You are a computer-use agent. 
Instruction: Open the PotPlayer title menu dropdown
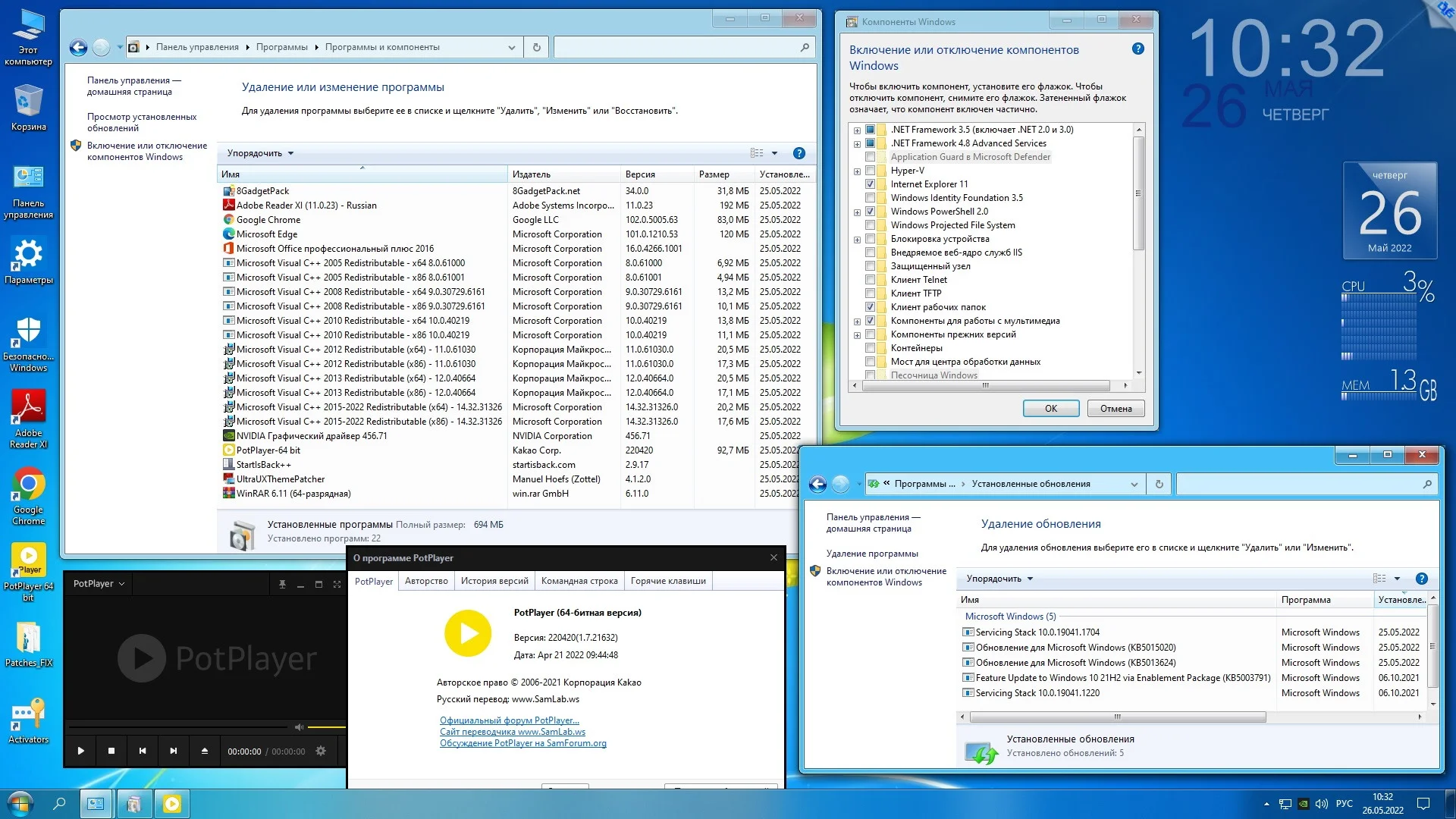[x=99, y=584]
